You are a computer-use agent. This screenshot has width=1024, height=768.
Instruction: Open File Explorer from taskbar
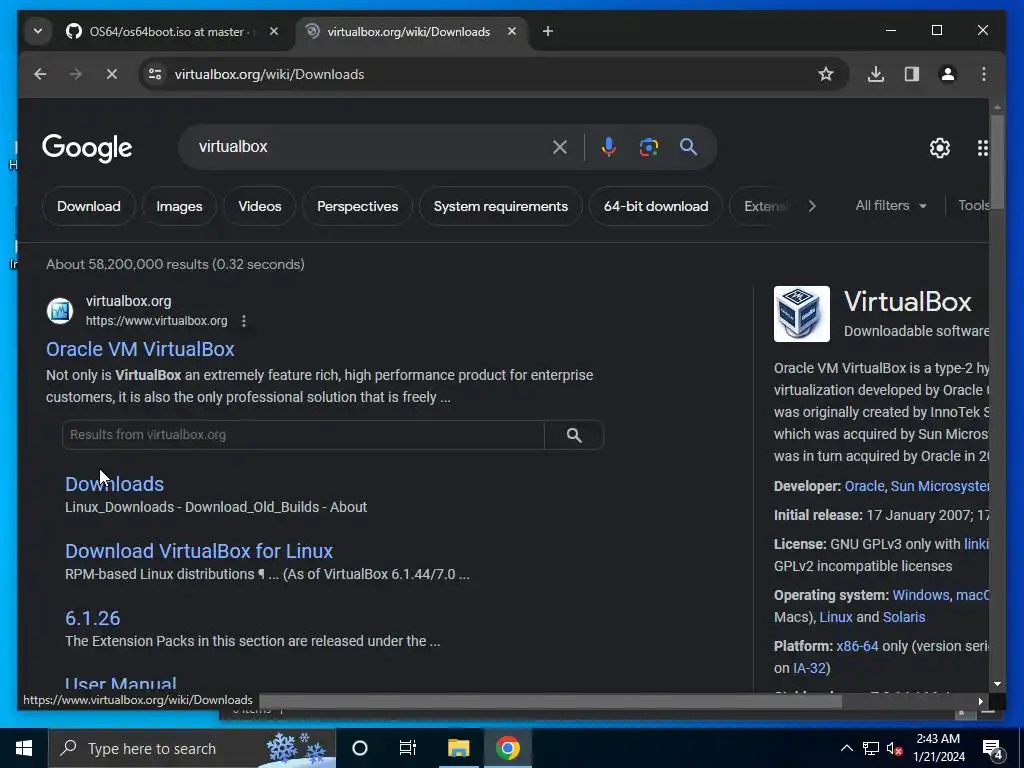tap(458, 748)
